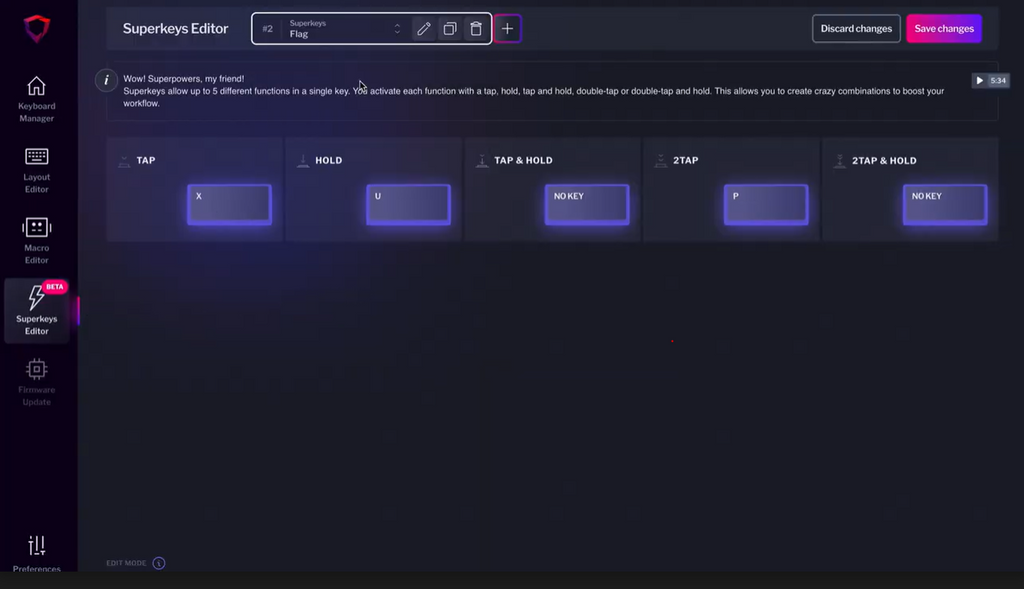Select the HOLD key assigned U

tap(408, 204)
